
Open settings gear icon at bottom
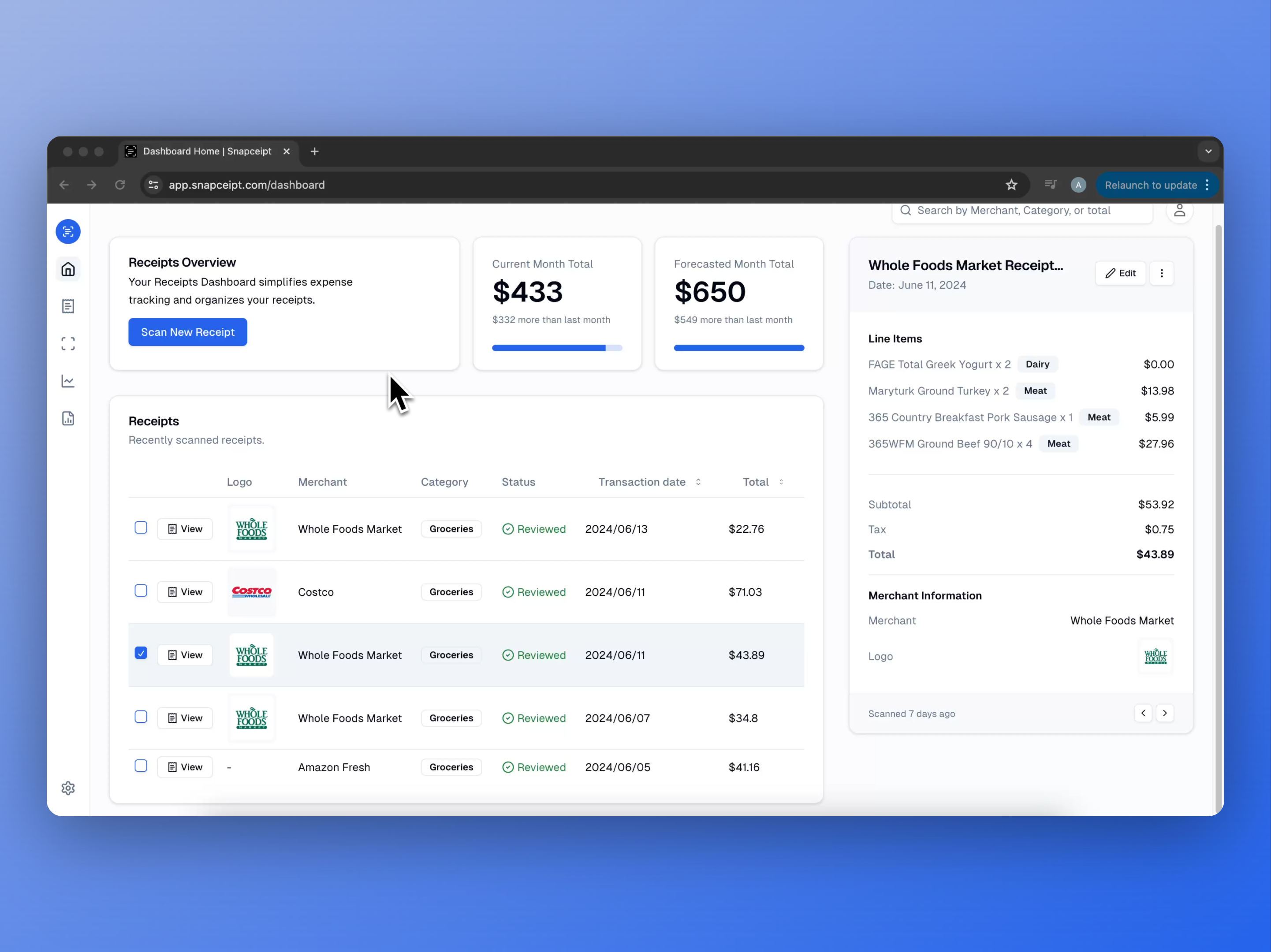tap(68, 788)
